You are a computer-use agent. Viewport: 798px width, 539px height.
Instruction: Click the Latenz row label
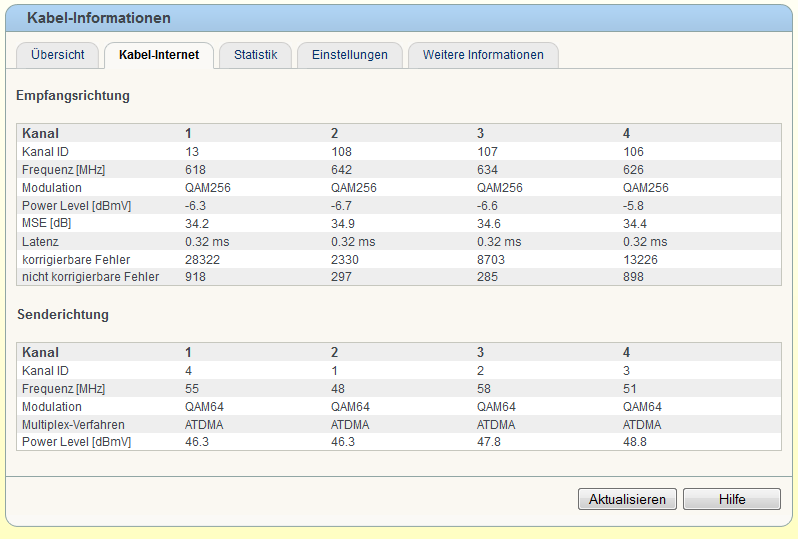coord(40,241)
